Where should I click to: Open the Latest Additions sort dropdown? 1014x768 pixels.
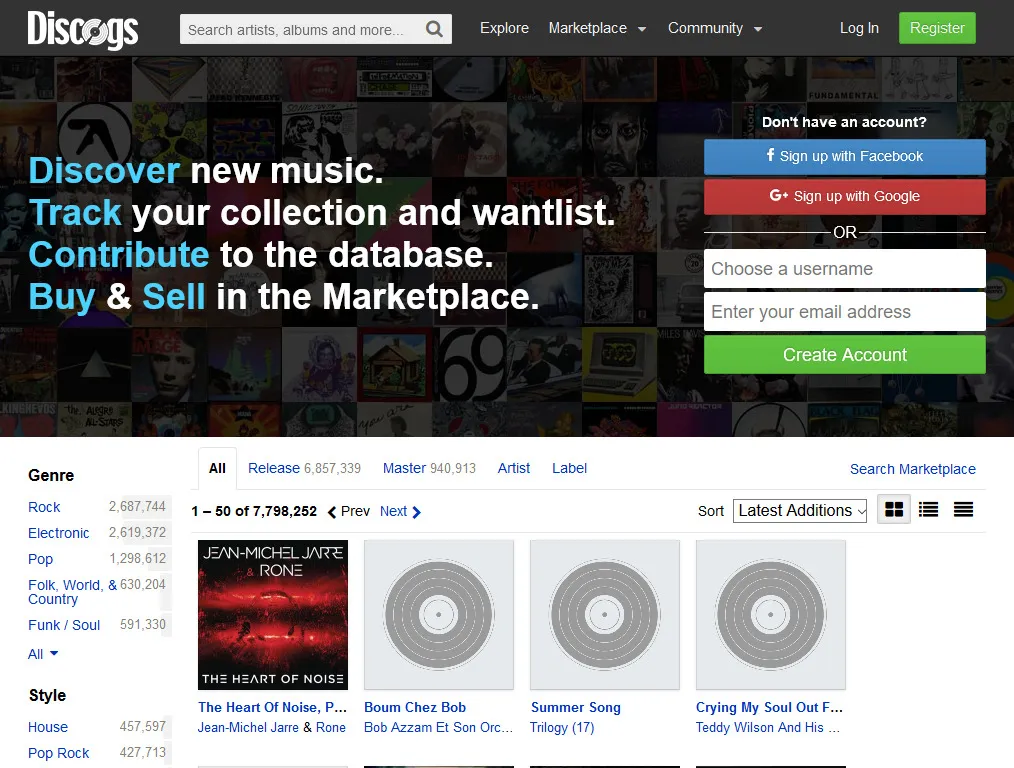pos(799,510)
